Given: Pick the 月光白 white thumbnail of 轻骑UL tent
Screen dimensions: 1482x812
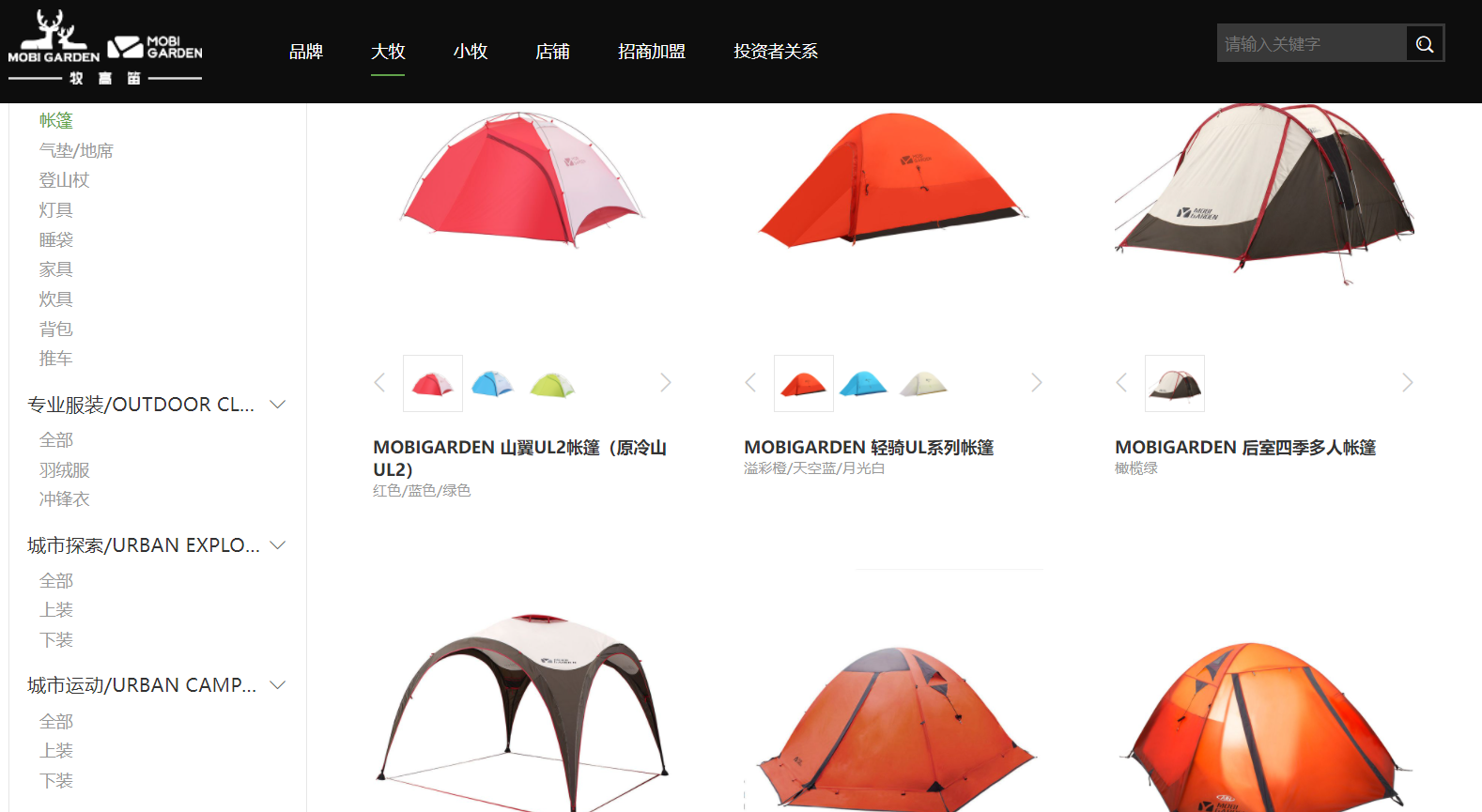Looking at the screenshot, I should [x=924, y=383].
